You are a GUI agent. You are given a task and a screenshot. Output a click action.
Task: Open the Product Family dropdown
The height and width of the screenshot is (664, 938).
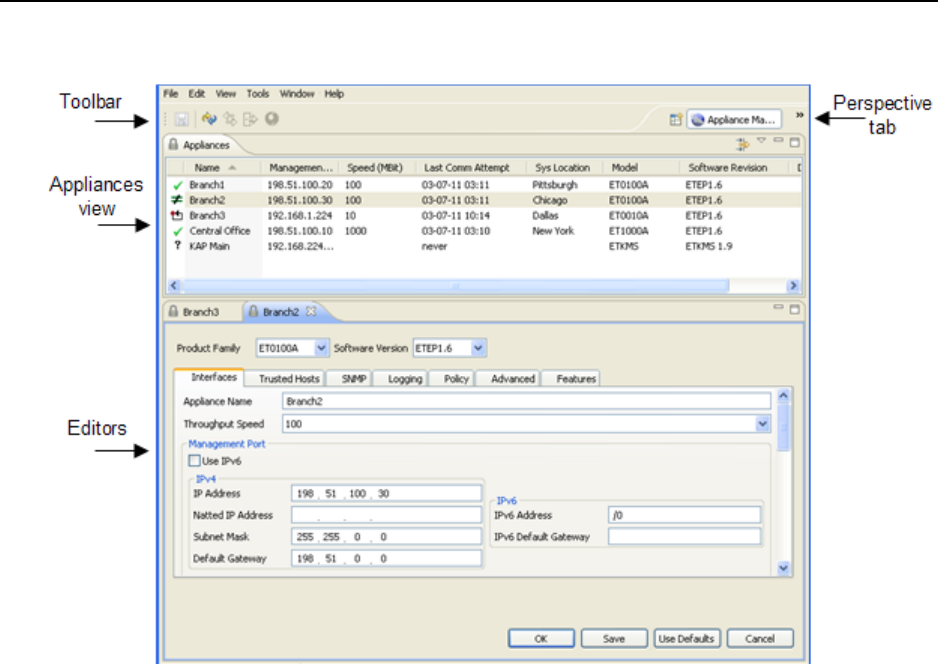(x=321, y=348)
